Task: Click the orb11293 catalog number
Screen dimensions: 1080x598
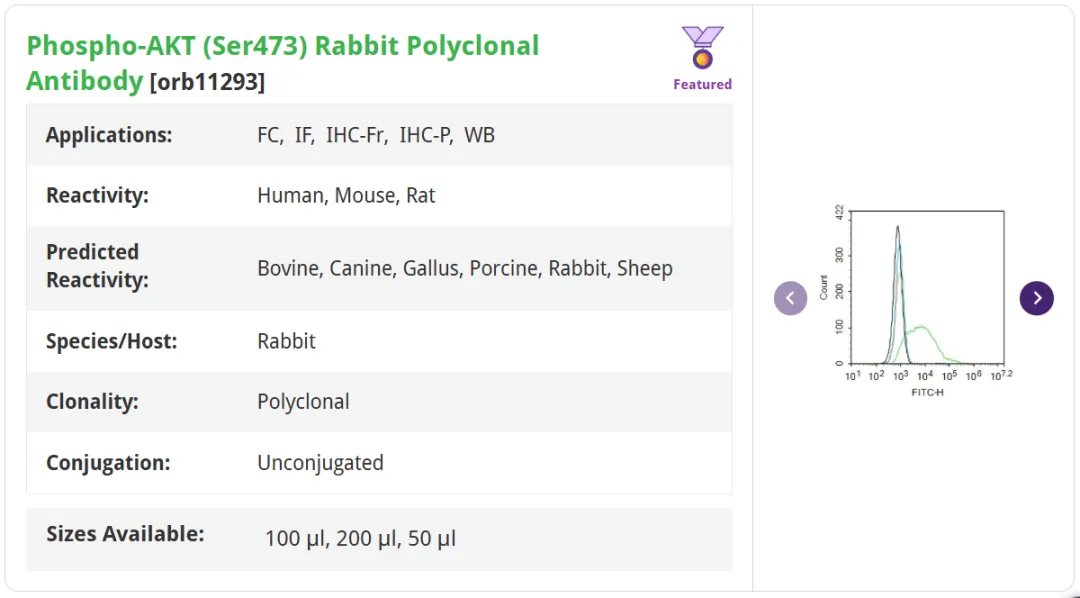Action: [207, 81]
